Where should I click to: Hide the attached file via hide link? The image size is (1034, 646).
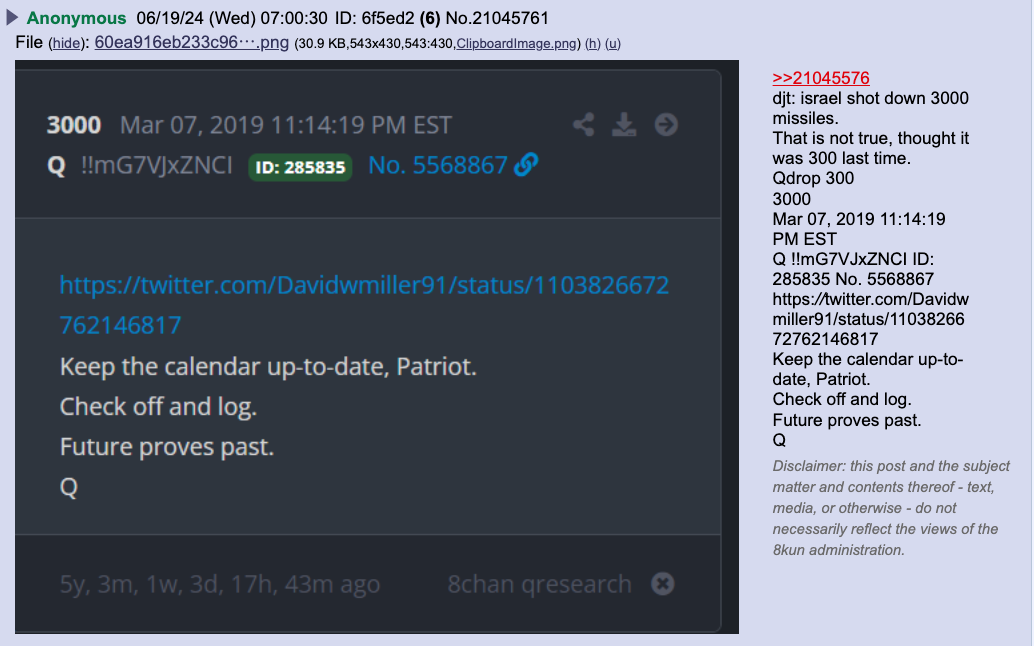66,44
